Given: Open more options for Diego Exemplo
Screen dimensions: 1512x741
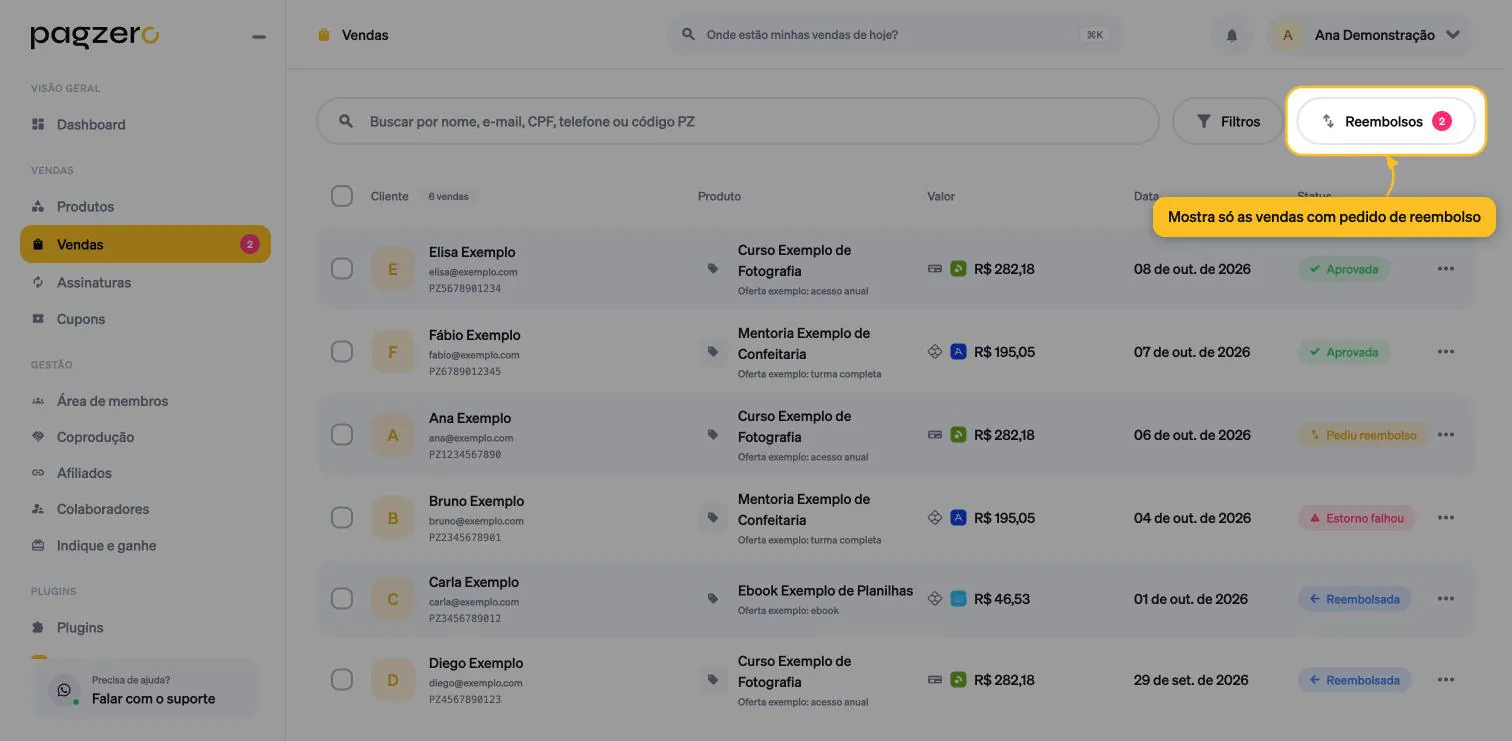Looking at the screenshot, I should (x=1445, y=680).
